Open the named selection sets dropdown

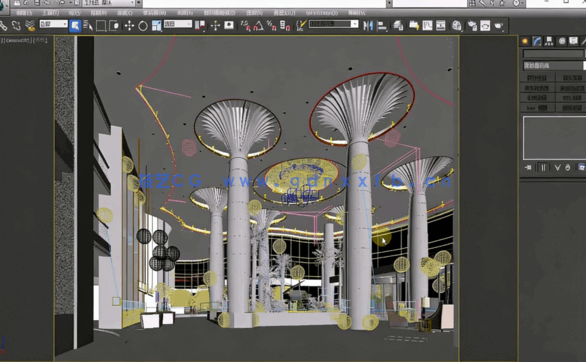coord(333,24)
